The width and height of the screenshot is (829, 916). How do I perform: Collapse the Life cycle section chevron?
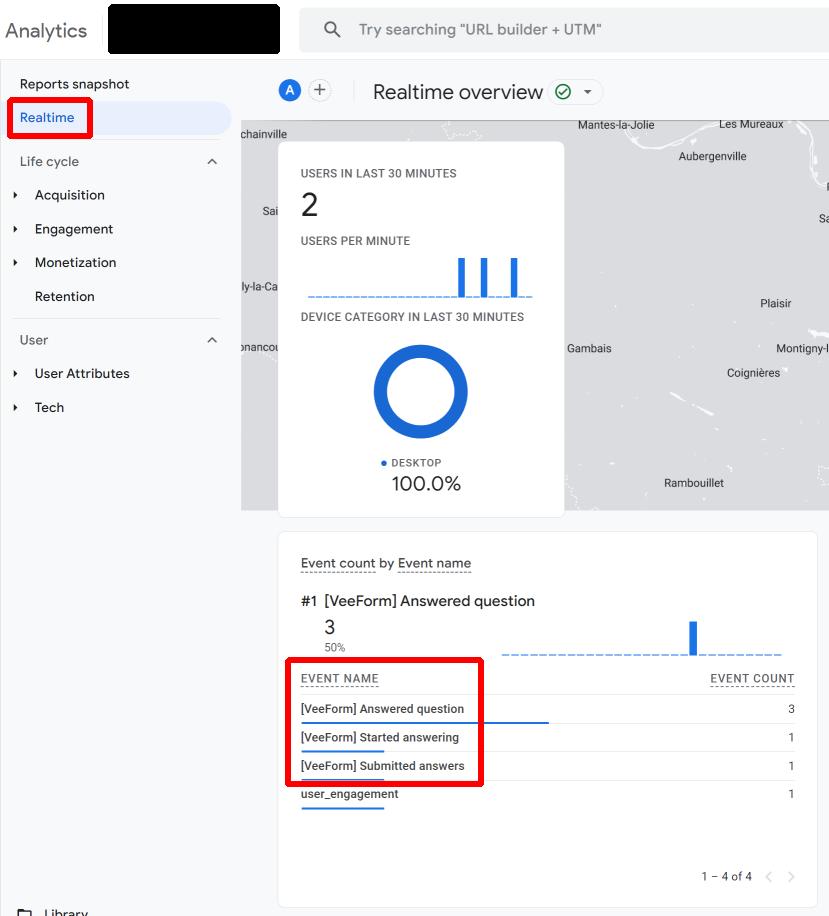click(212, 162)
